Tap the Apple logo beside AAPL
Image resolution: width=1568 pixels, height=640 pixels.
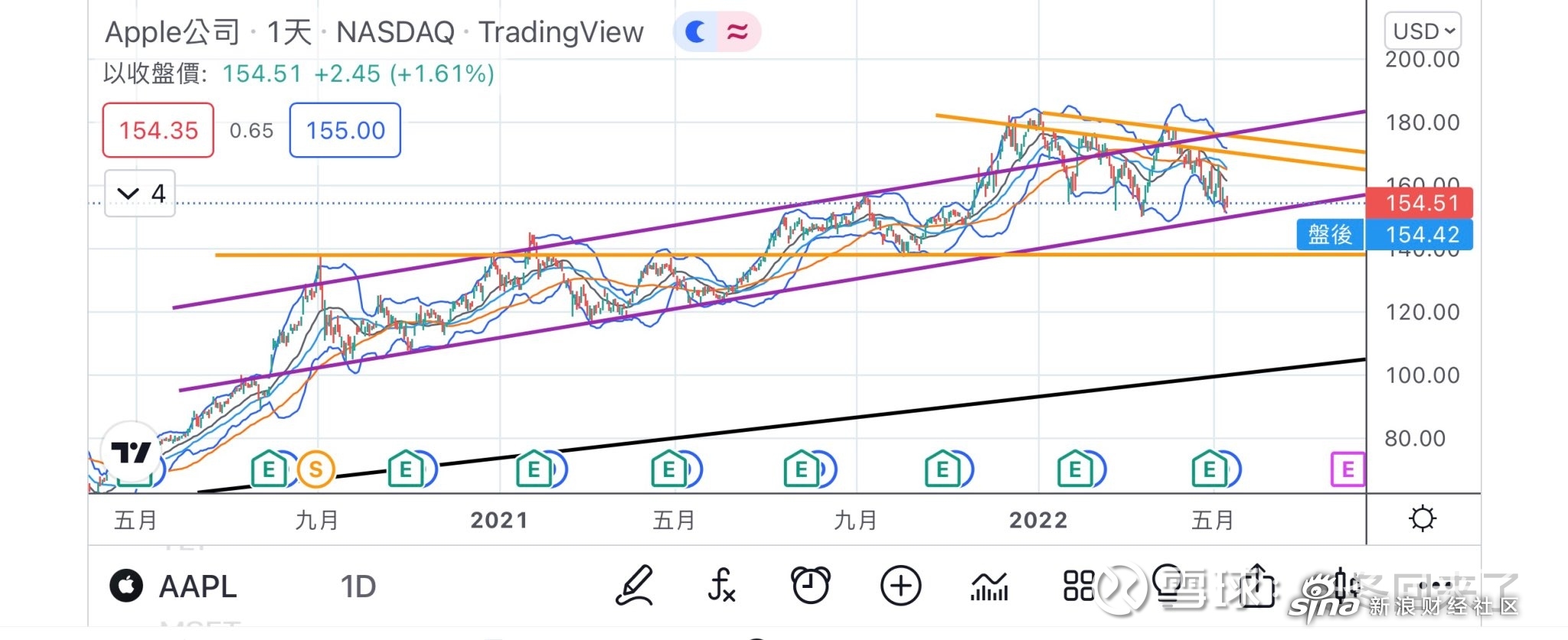[126, 586]
